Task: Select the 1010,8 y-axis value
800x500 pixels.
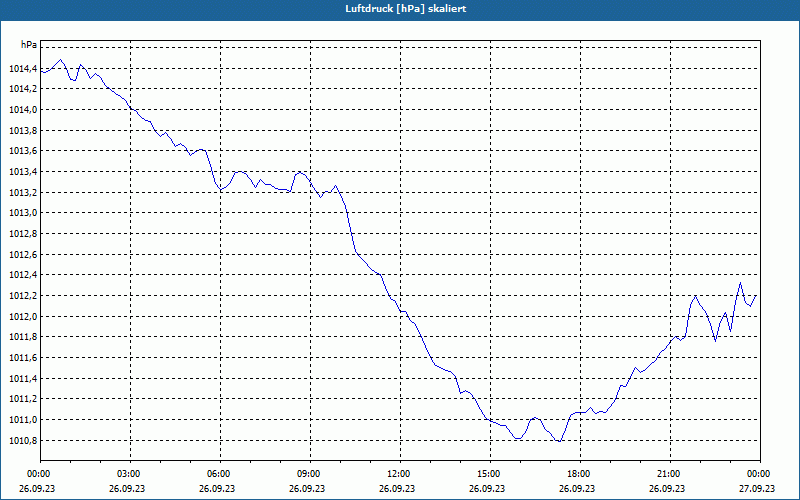Action: [22, 440]
